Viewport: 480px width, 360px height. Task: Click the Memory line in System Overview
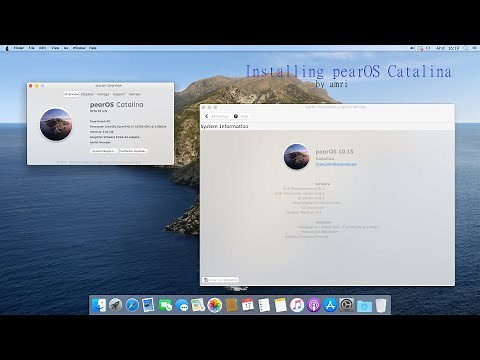pyautogui.click(x=102, y=132)
